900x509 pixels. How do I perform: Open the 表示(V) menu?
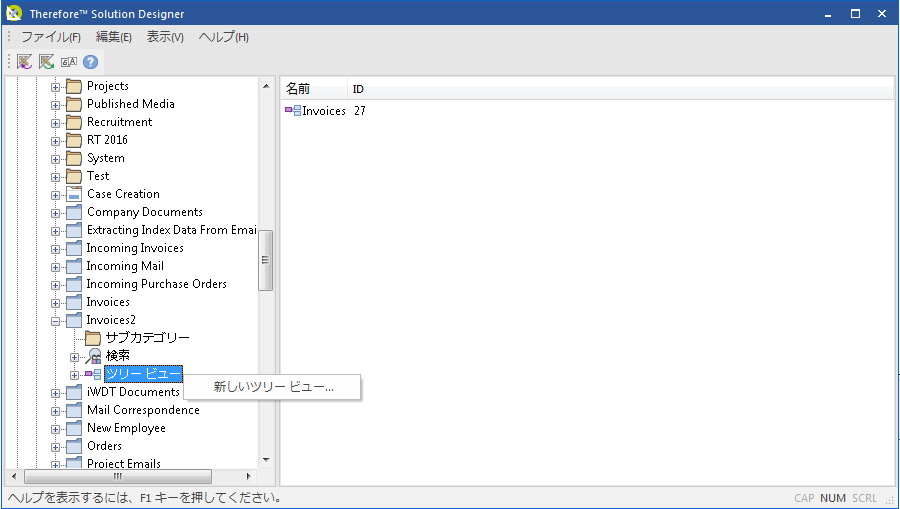[165, 37]
